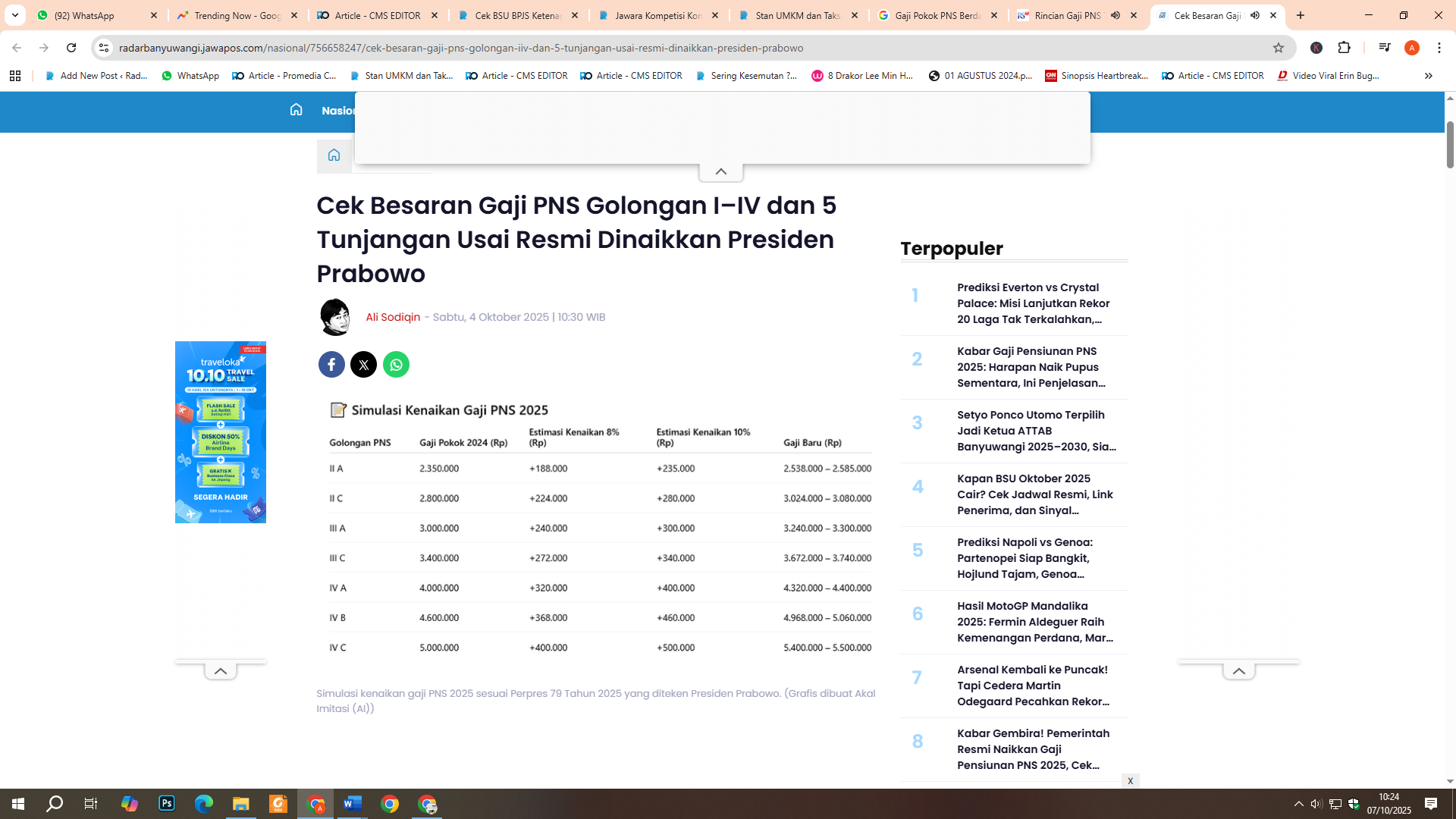
Task: Switch to Jawara Kompetisi tab
Action: [x=658, y=15]
